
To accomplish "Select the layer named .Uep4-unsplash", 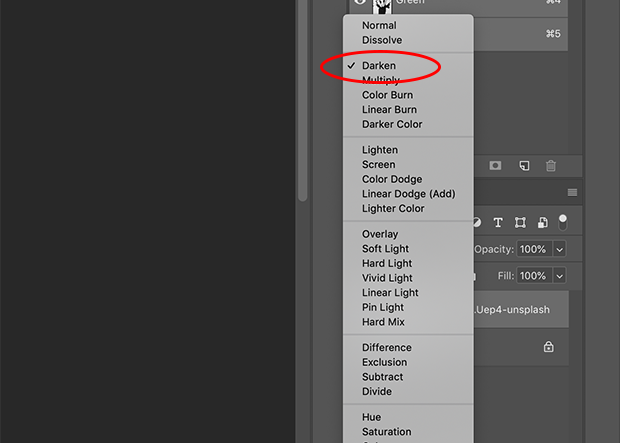I will tap(521, 309).
